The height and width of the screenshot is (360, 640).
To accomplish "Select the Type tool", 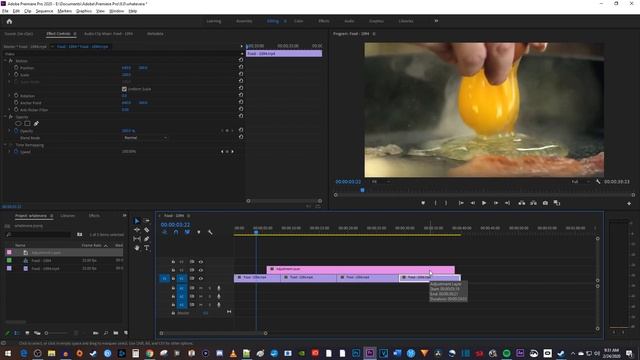I will (147, 248).
